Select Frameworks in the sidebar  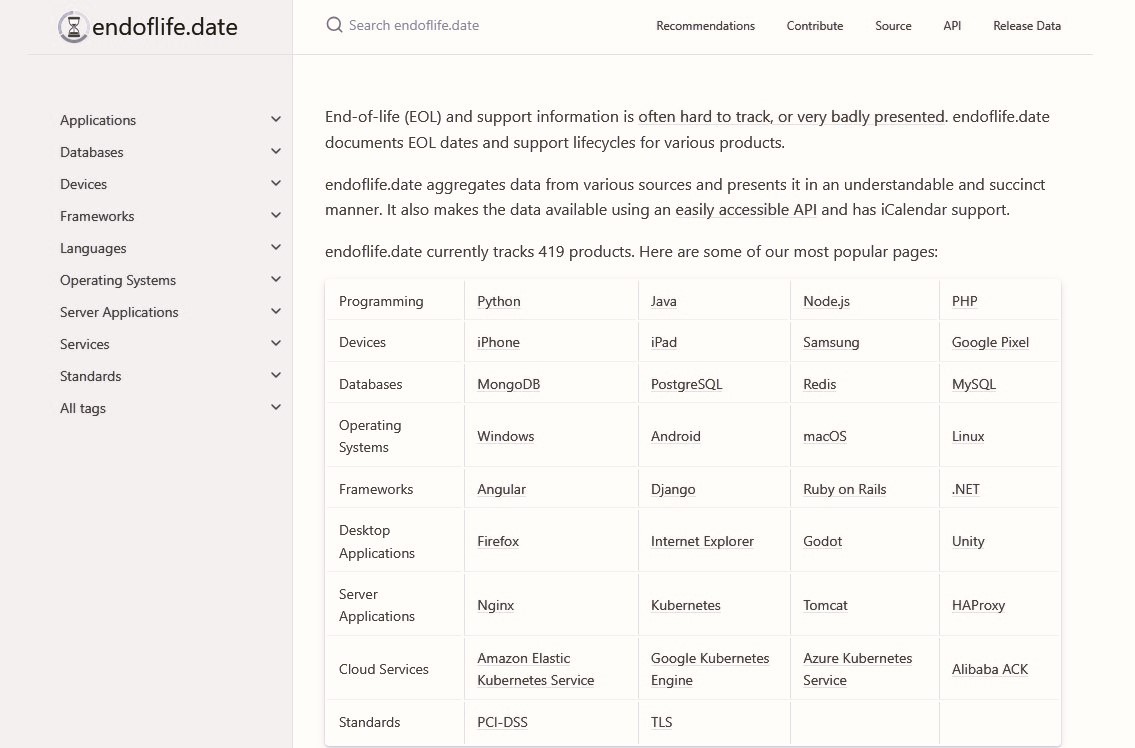(97, 216)
